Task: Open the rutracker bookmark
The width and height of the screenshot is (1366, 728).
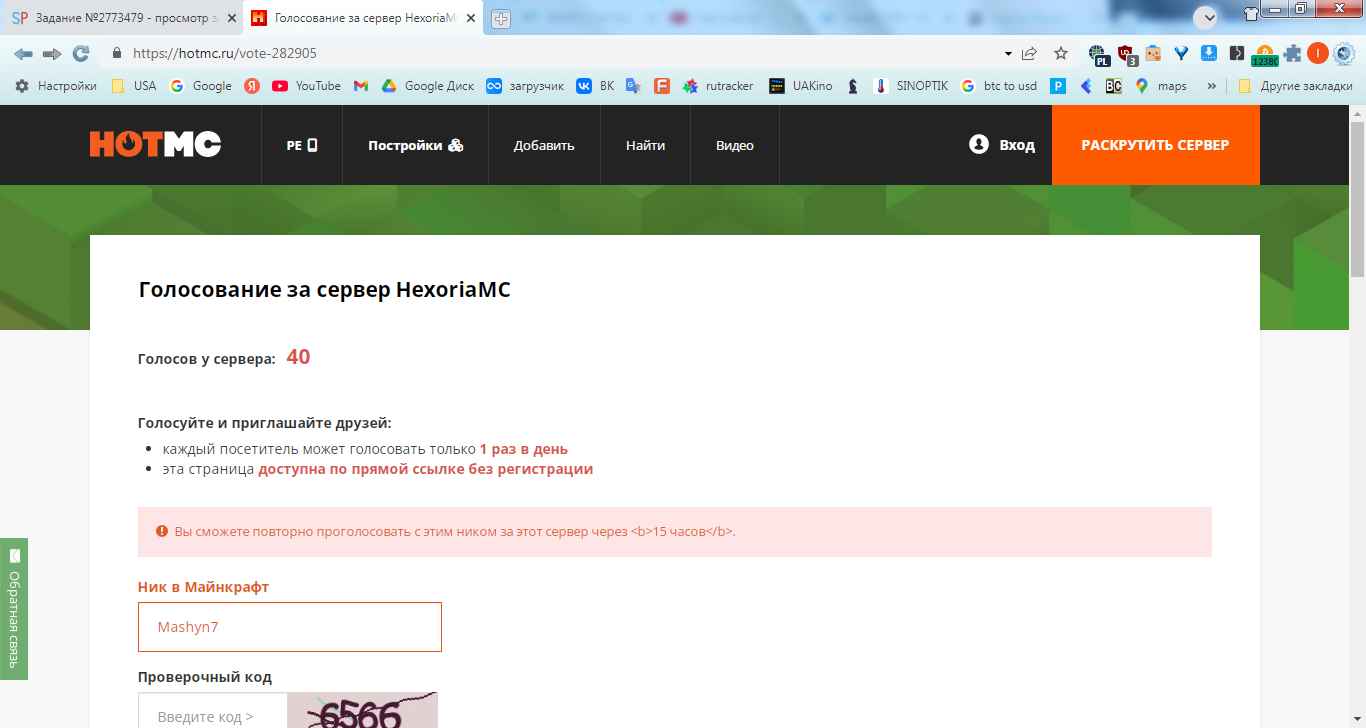Action: [718, 86]
